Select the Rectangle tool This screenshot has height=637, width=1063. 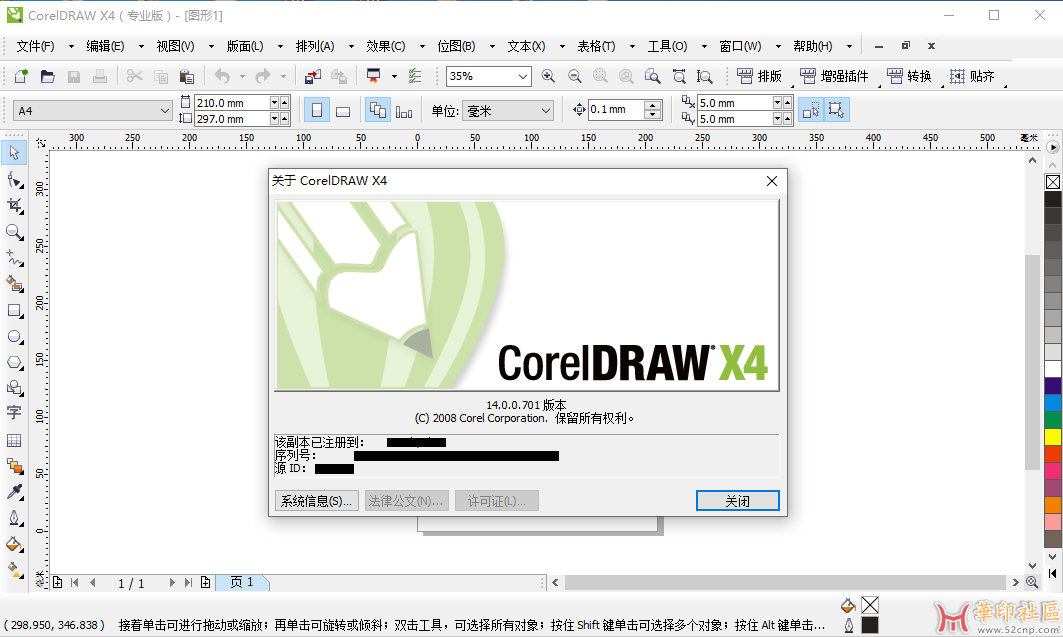point(14,310)
